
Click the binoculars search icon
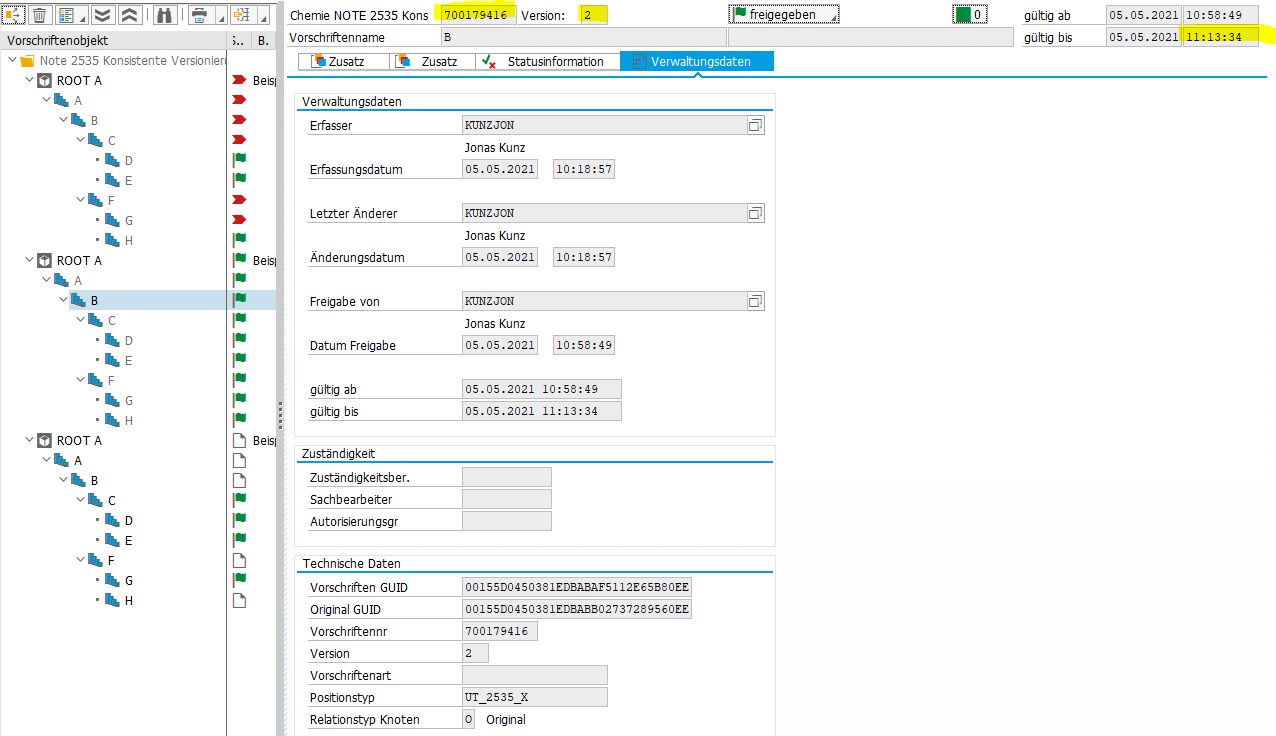[165, 15]
